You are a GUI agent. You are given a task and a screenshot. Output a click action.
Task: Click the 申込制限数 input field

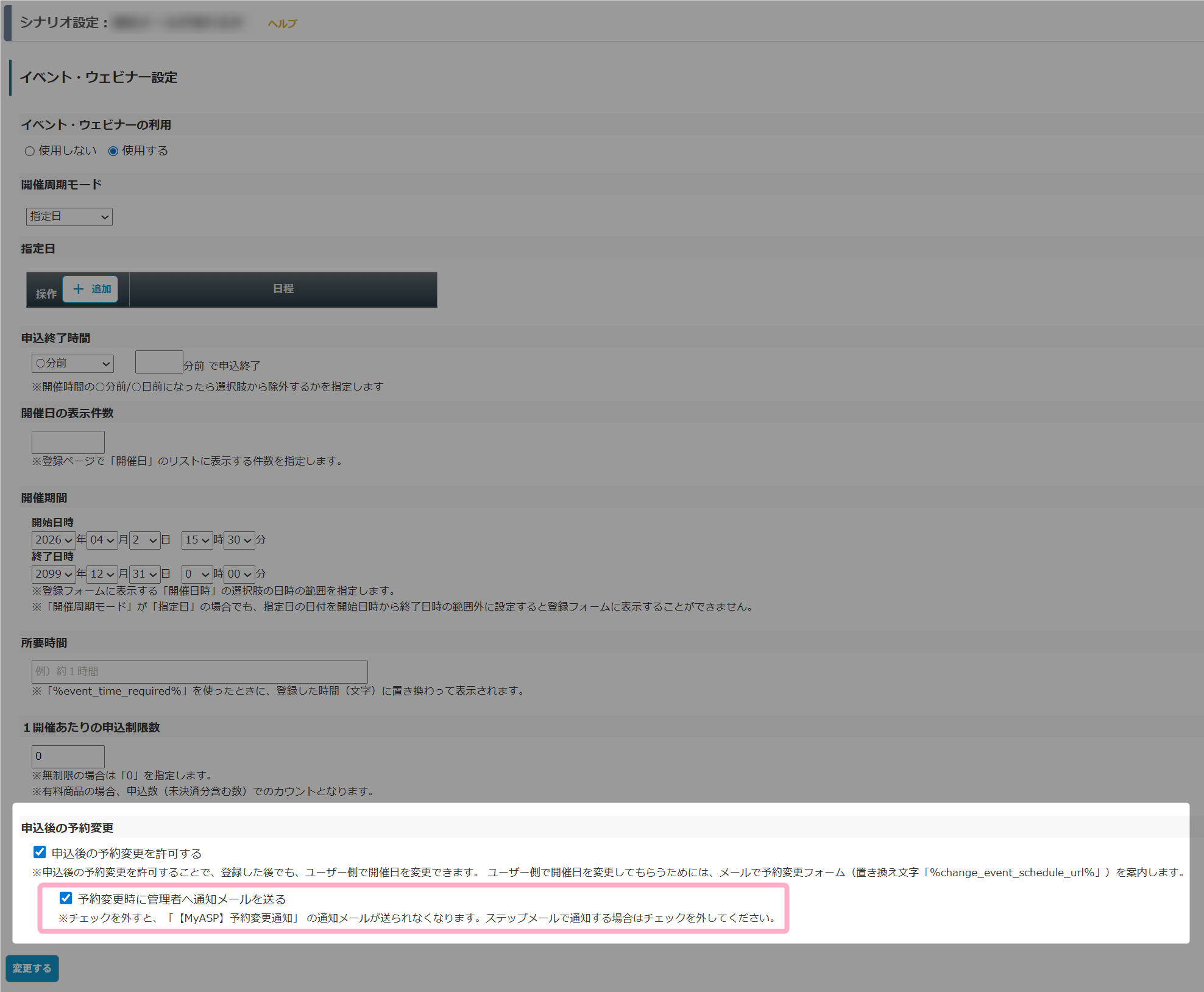(68, 756)
